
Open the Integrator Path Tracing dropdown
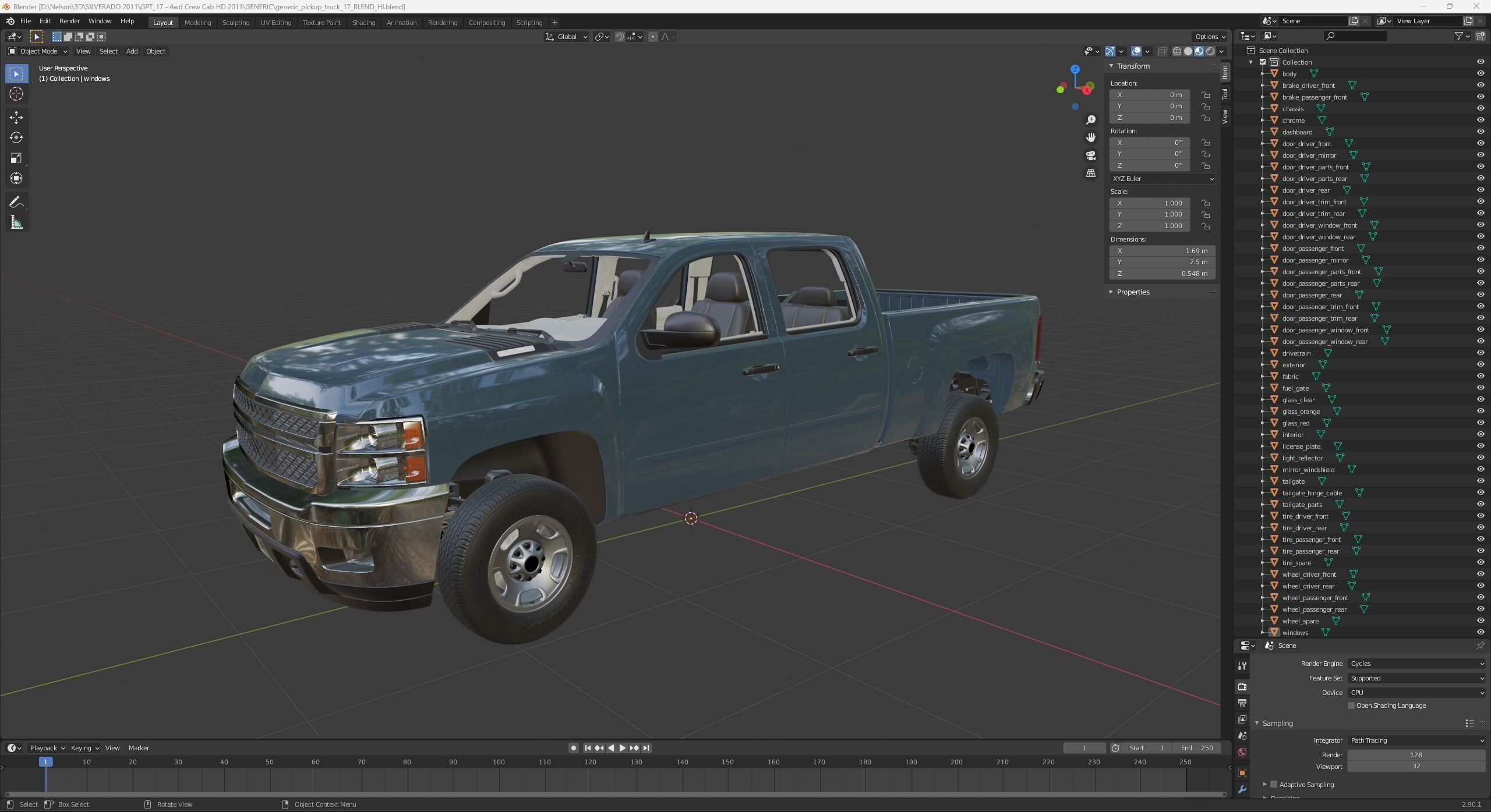(1416, 740)
